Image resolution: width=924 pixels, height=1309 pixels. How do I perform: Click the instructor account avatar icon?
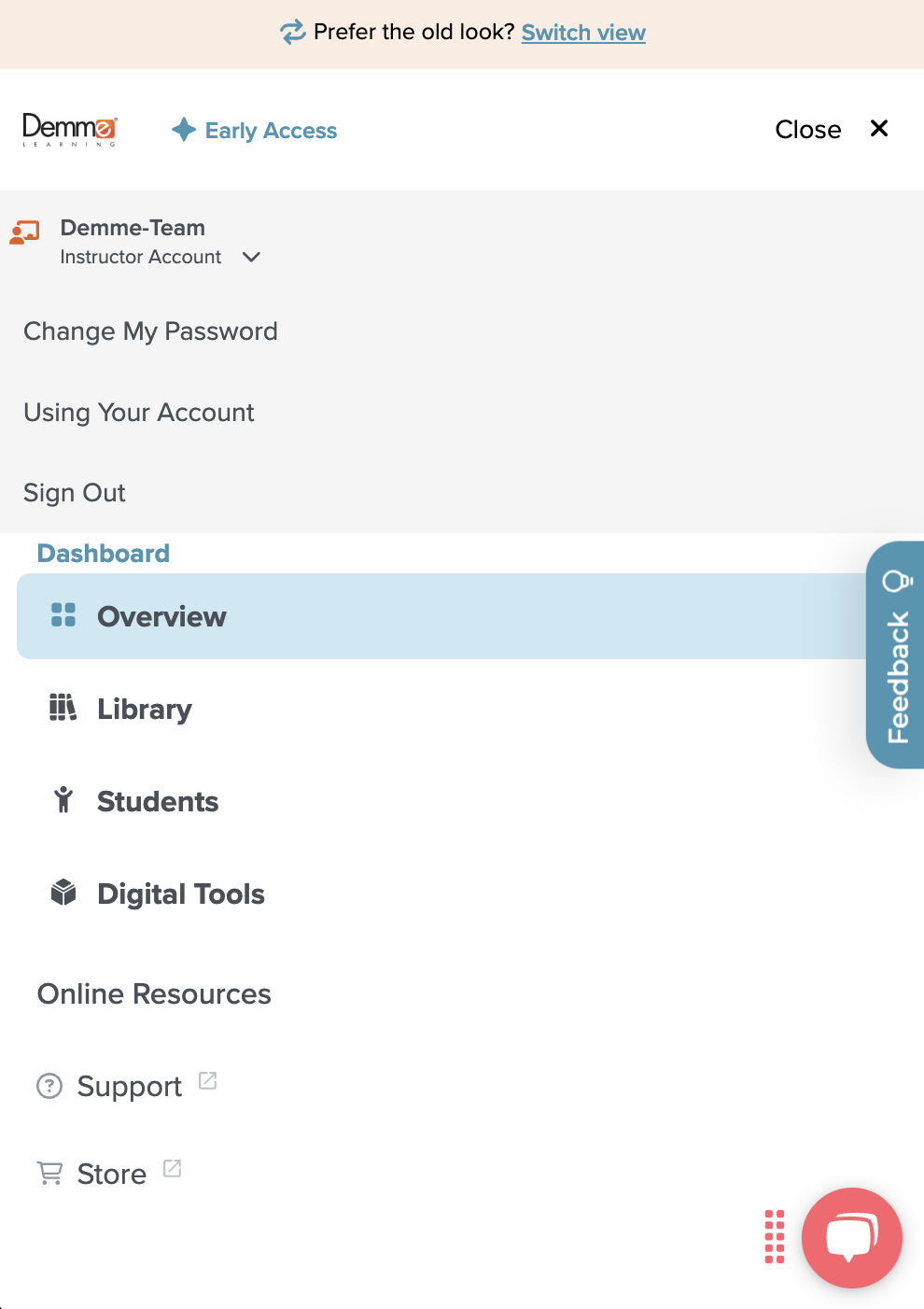pos(24,232)
